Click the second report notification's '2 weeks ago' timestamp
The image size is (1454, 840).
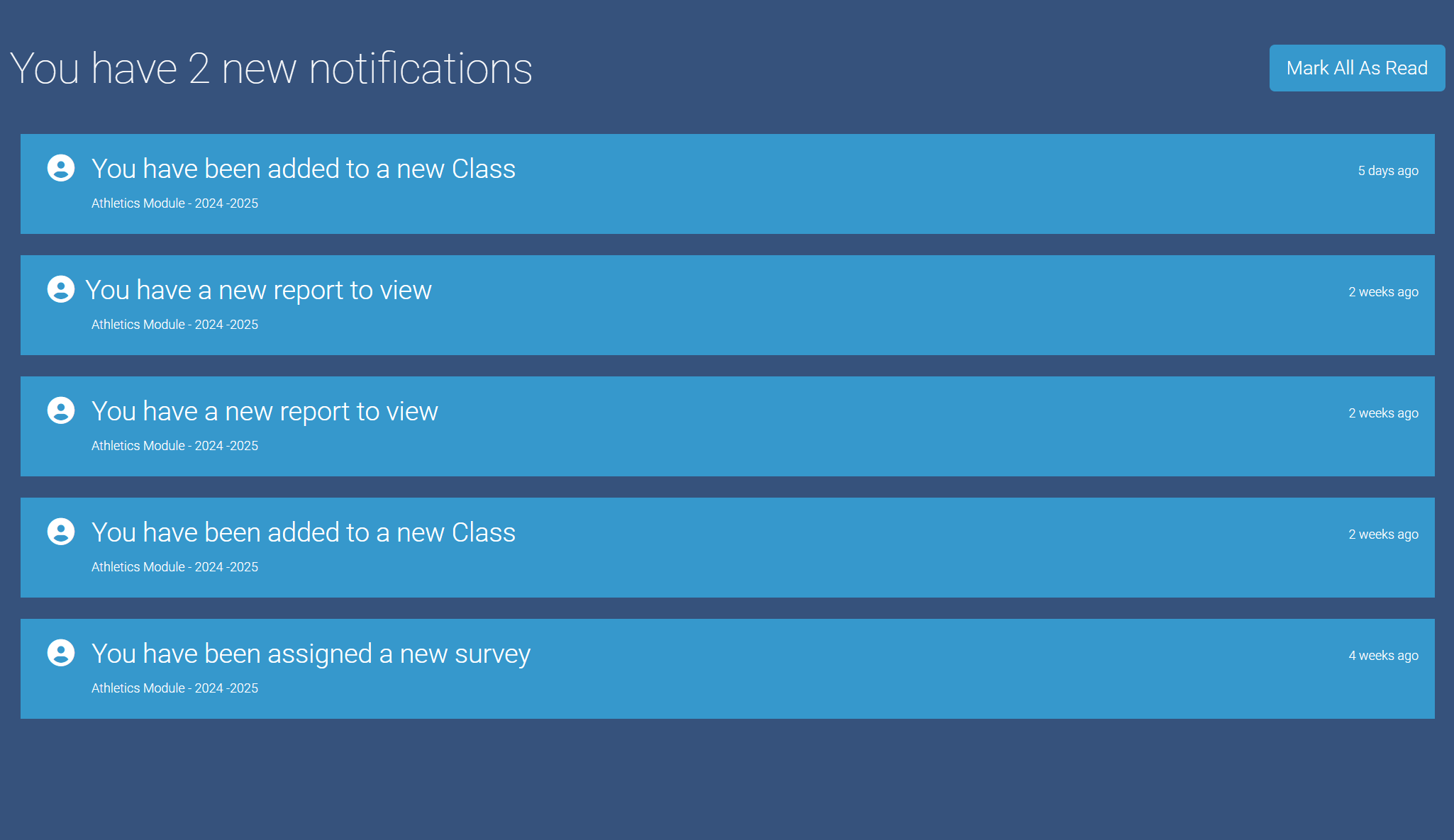(x=1383, y=413)
